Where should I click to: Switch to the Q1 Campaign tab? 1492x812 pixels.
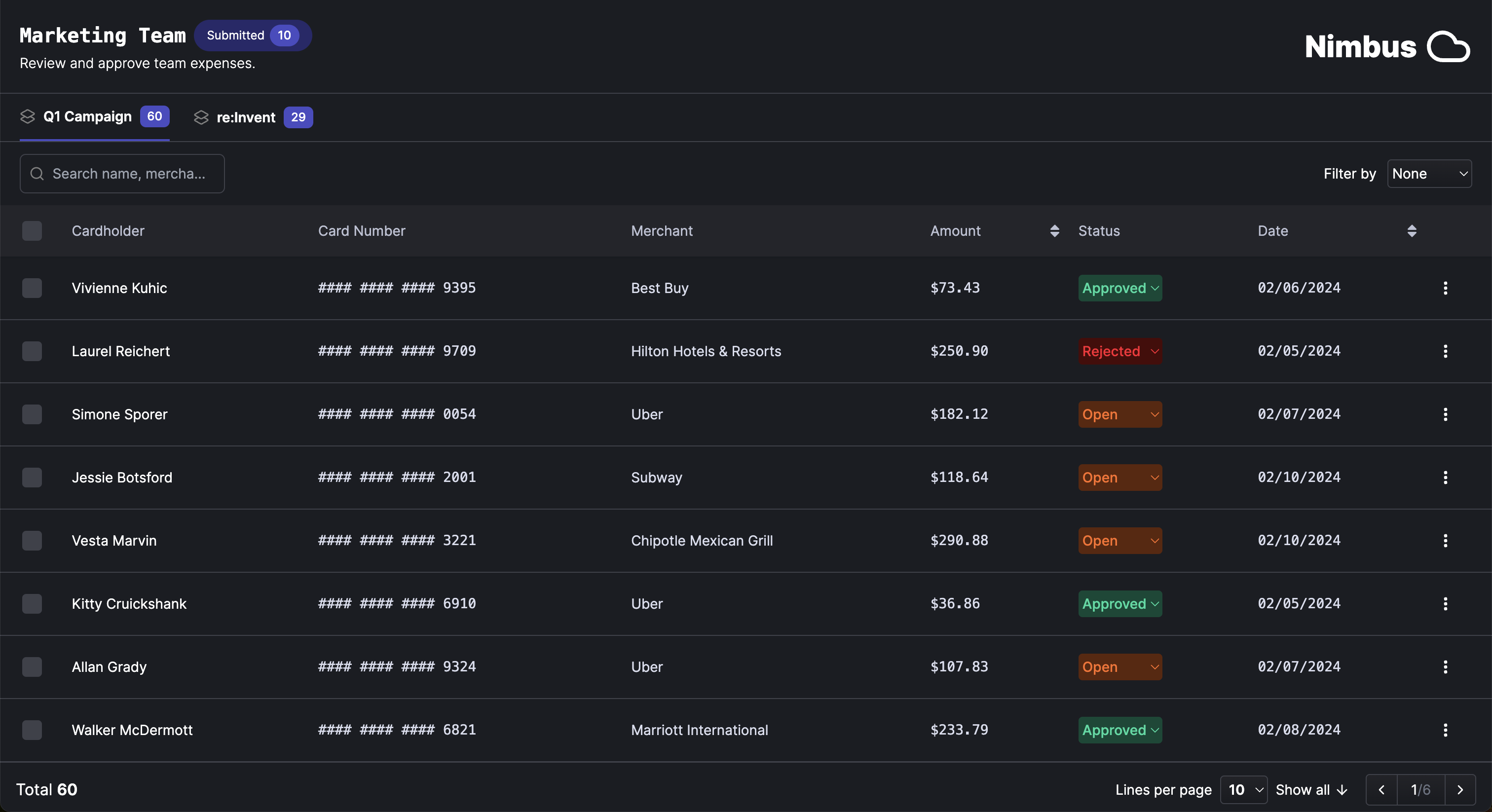pyautogui.click(x=94, y=117)
